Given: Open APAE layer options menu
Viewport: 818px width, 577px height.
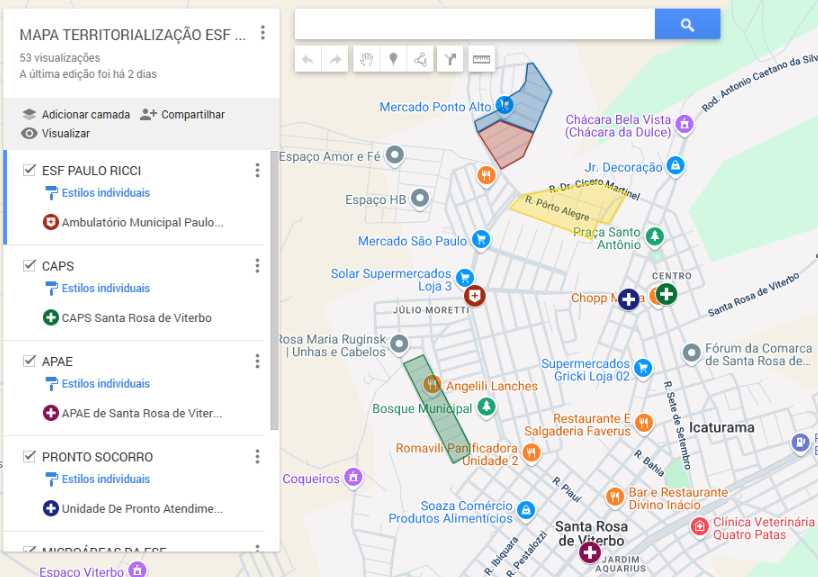Looking at the screenshot, I should coord(257,361).
